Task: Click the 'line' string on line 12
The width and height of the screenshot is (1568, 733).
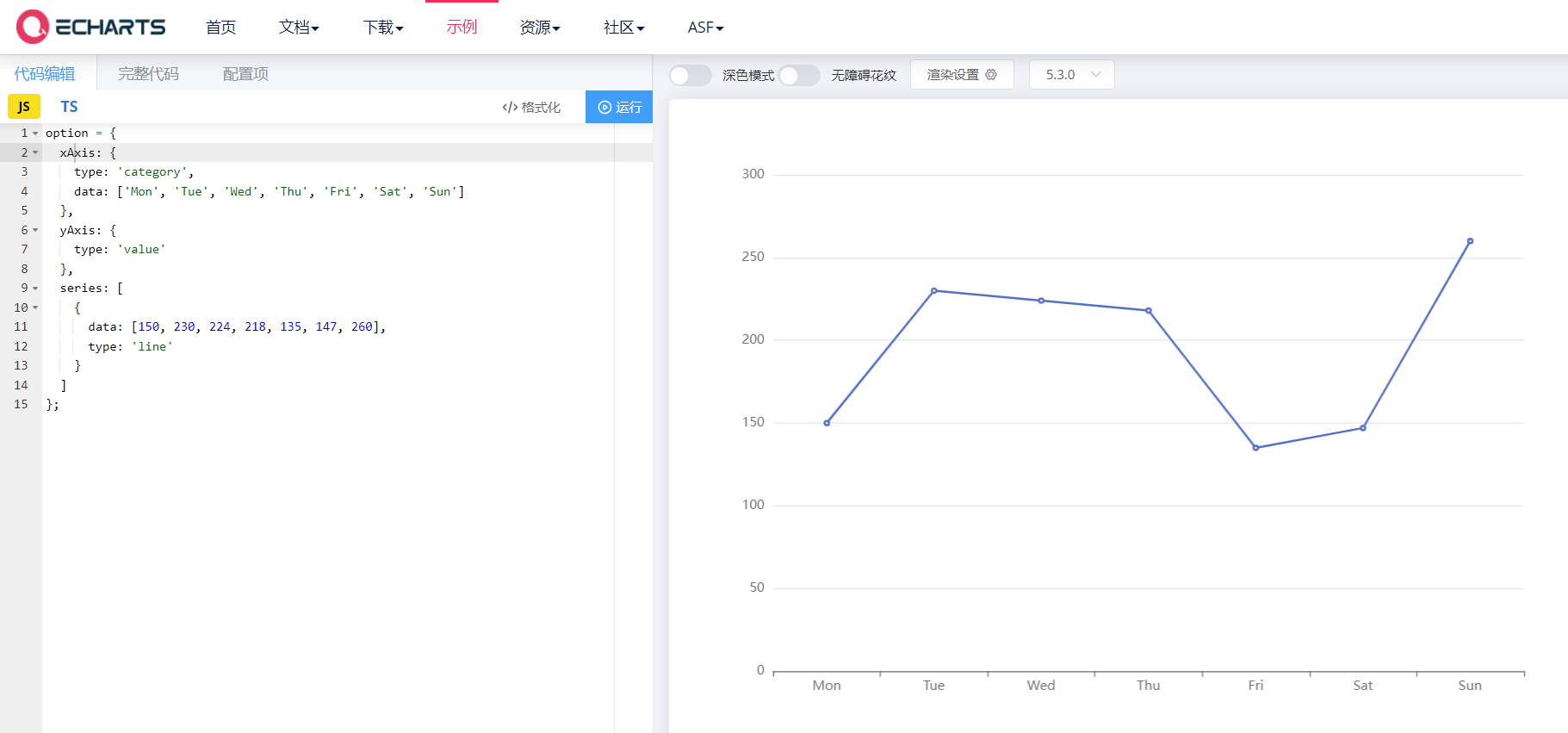Action: pos(152,347)
